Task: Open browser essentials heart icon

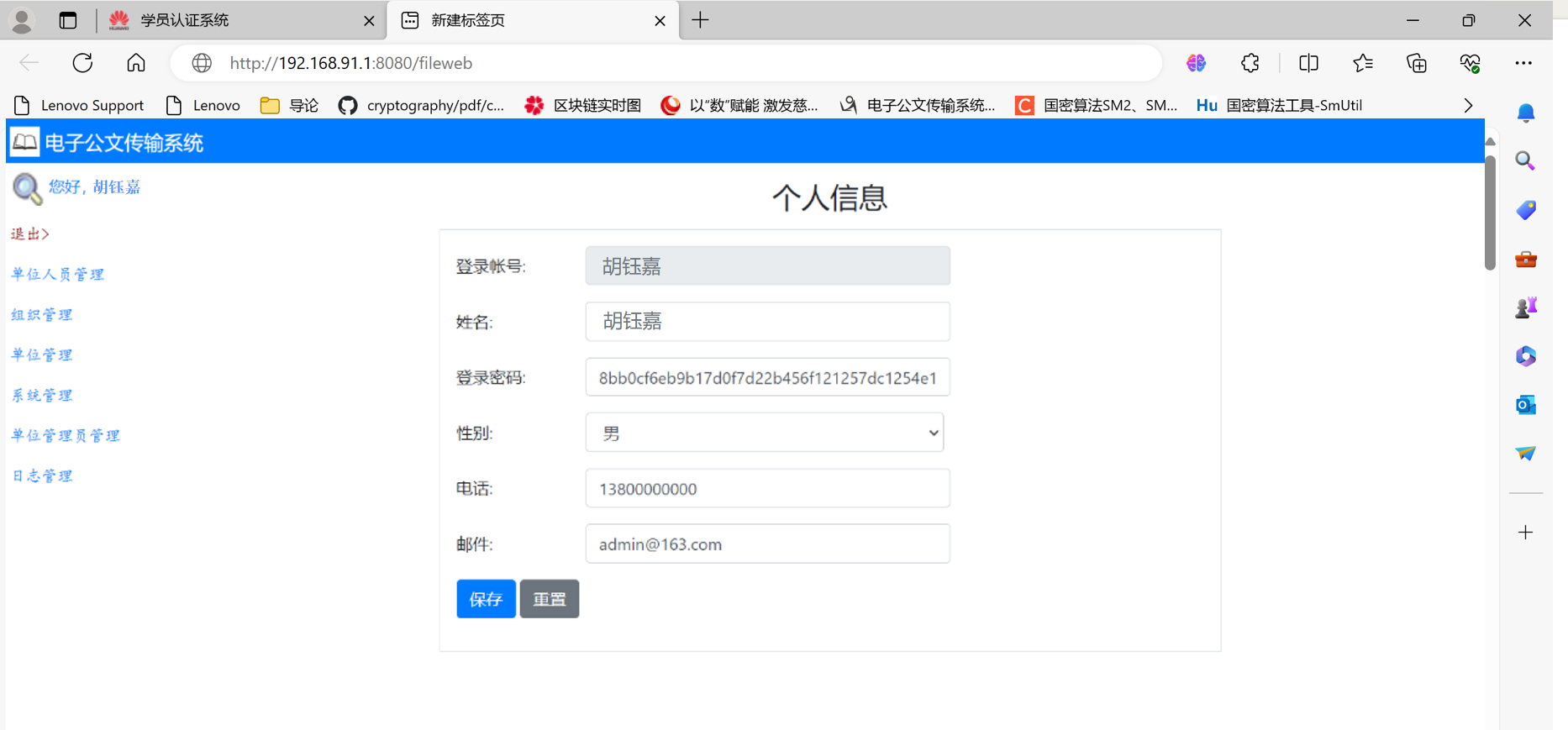Action: (x=1471, y=63)
